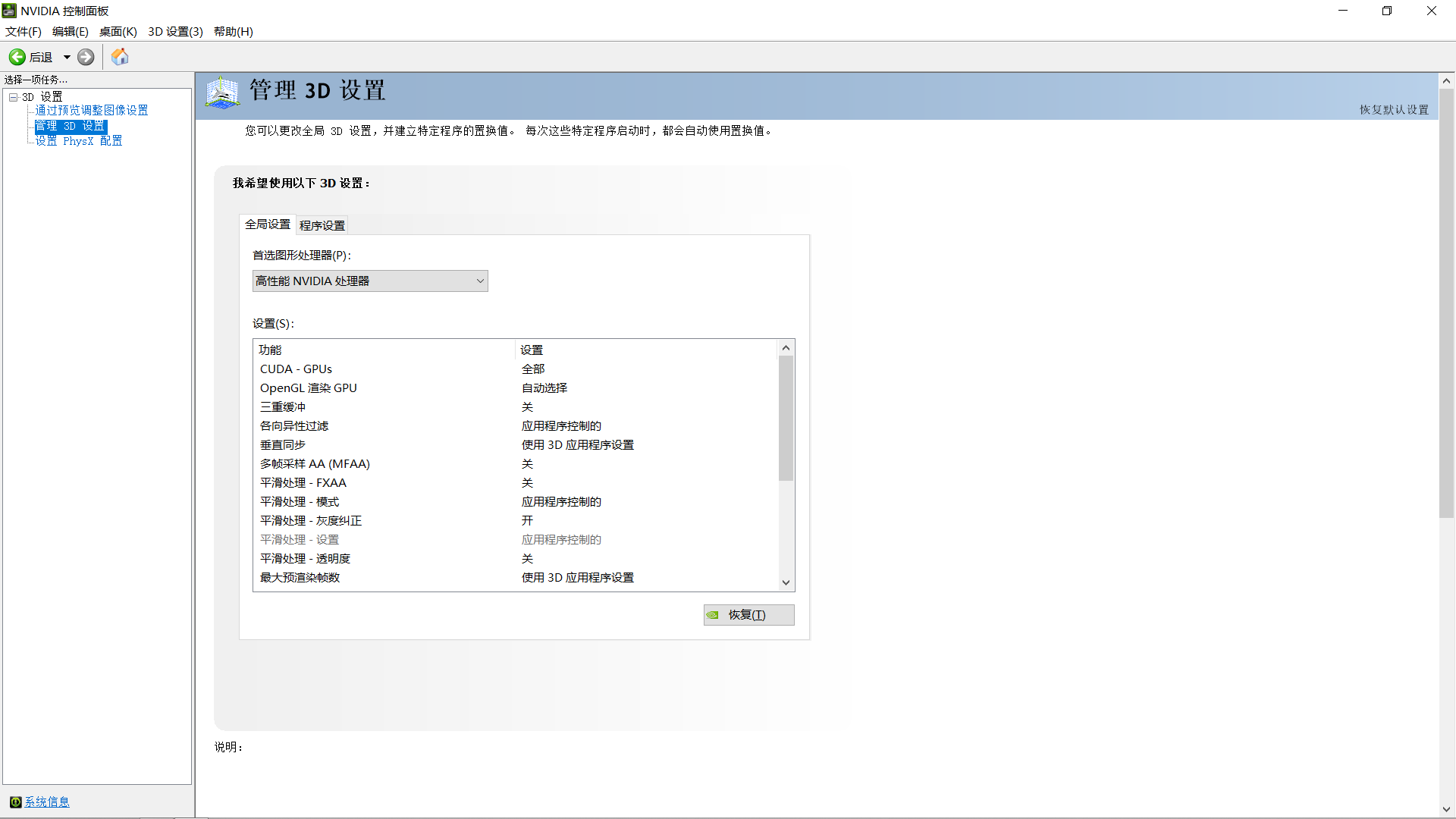
Task: Select the CUDA - GPUs setting row
Action: [516, 369]
